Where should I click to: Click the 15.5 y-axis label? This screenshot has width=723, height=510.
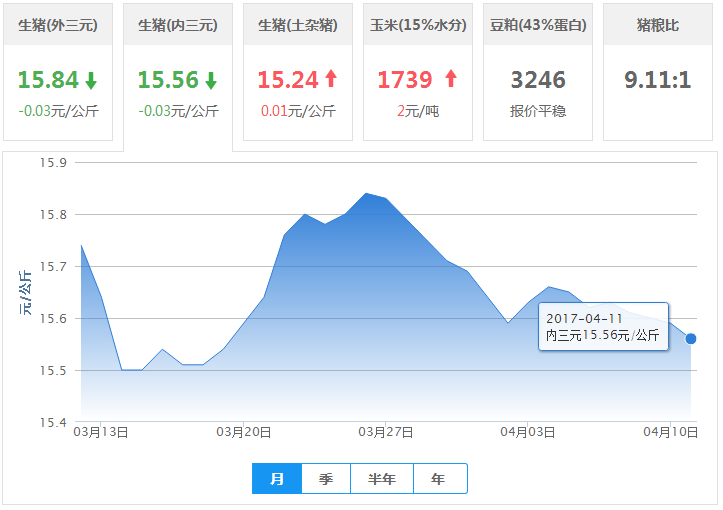click(x=53, y=371)
